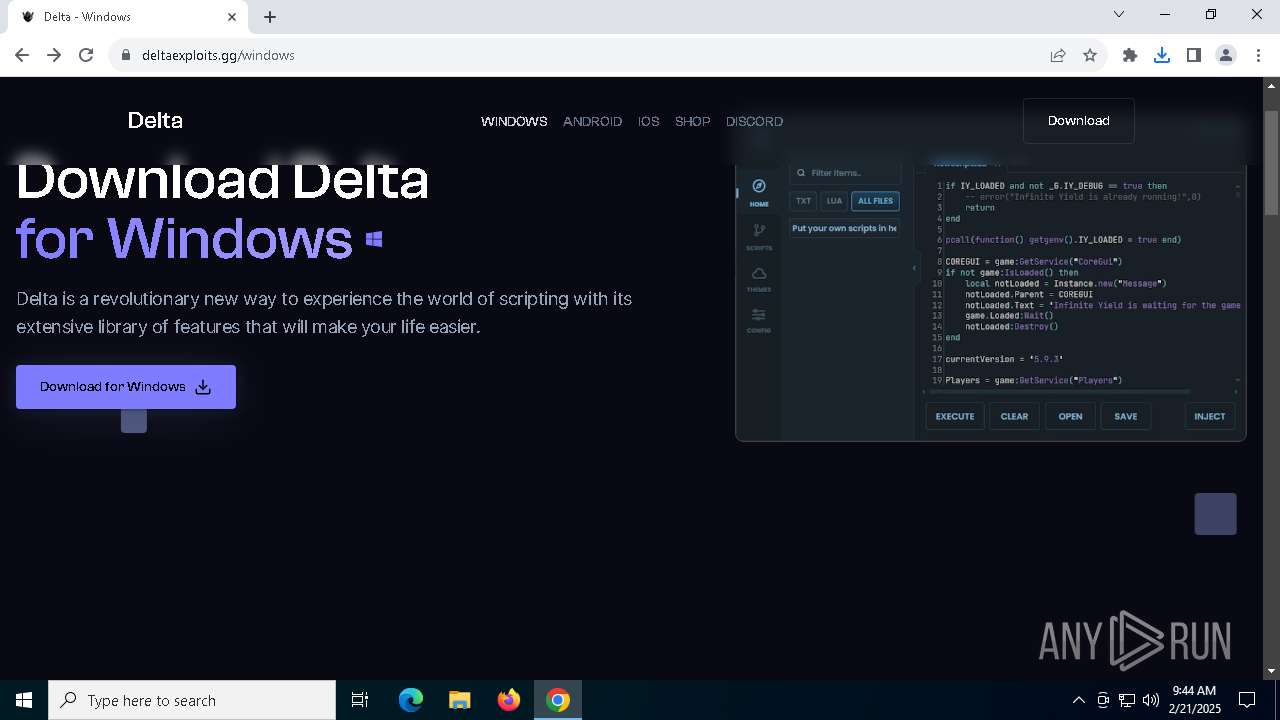
Task: Open Firefox from taskbar
Action: click(509, 700)
